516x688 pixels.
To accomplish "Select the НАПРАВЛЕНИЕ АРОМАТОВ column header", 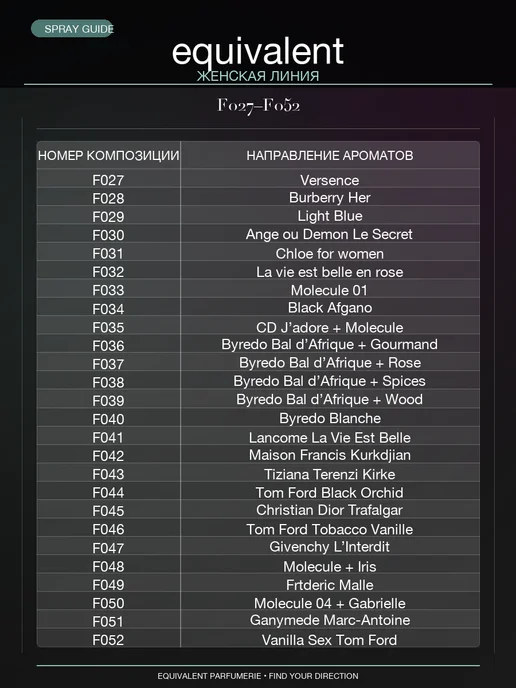I will [x=330, y=155].
